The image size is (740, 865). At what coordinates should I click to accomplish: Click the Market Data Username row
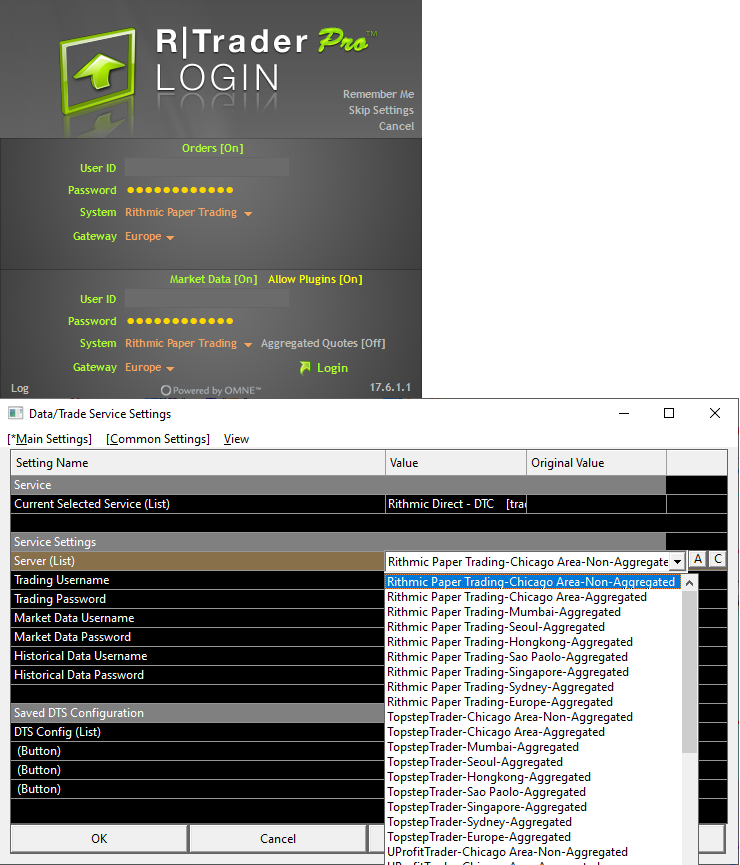198,618
